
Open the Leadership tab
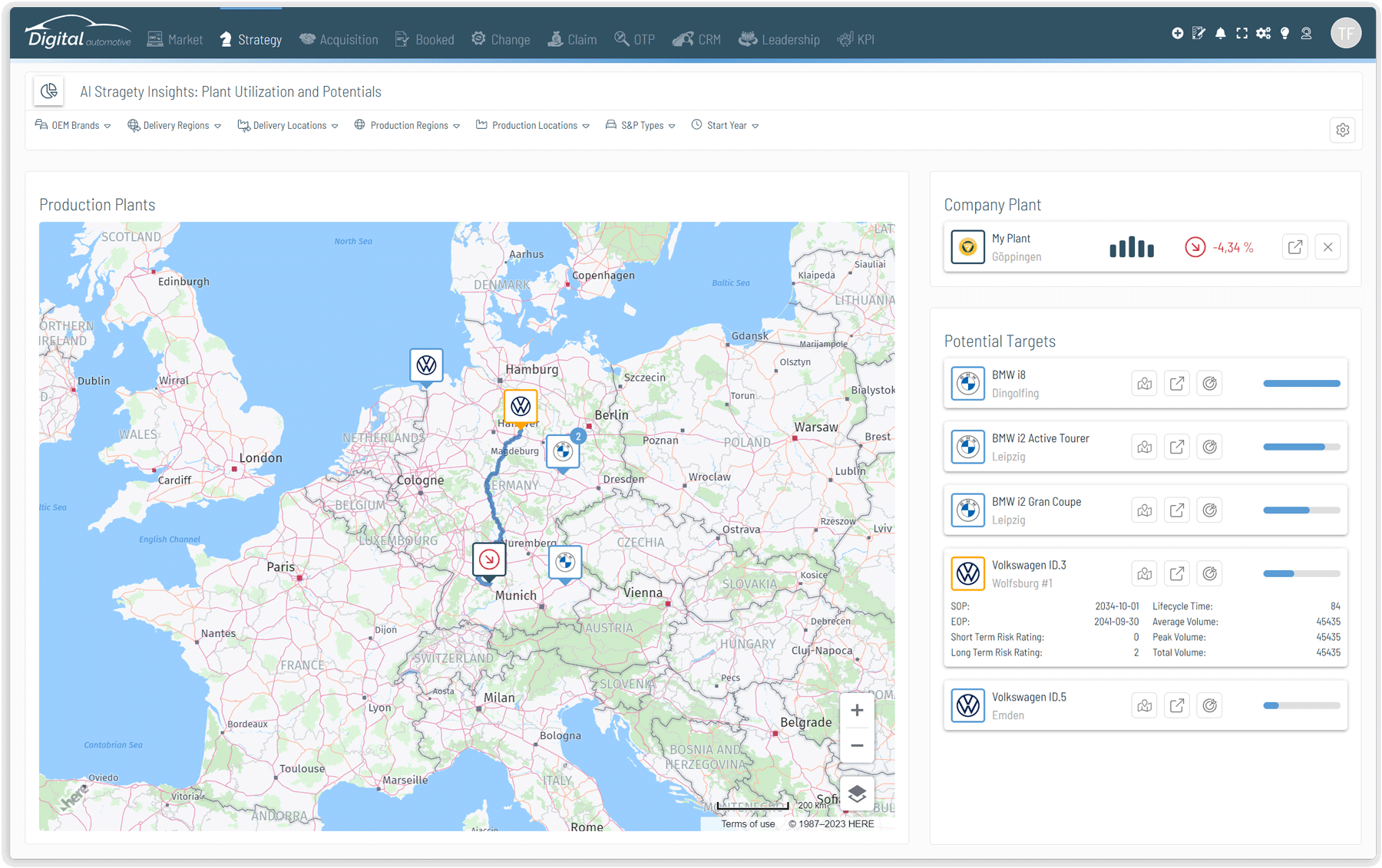pos(779,39)
